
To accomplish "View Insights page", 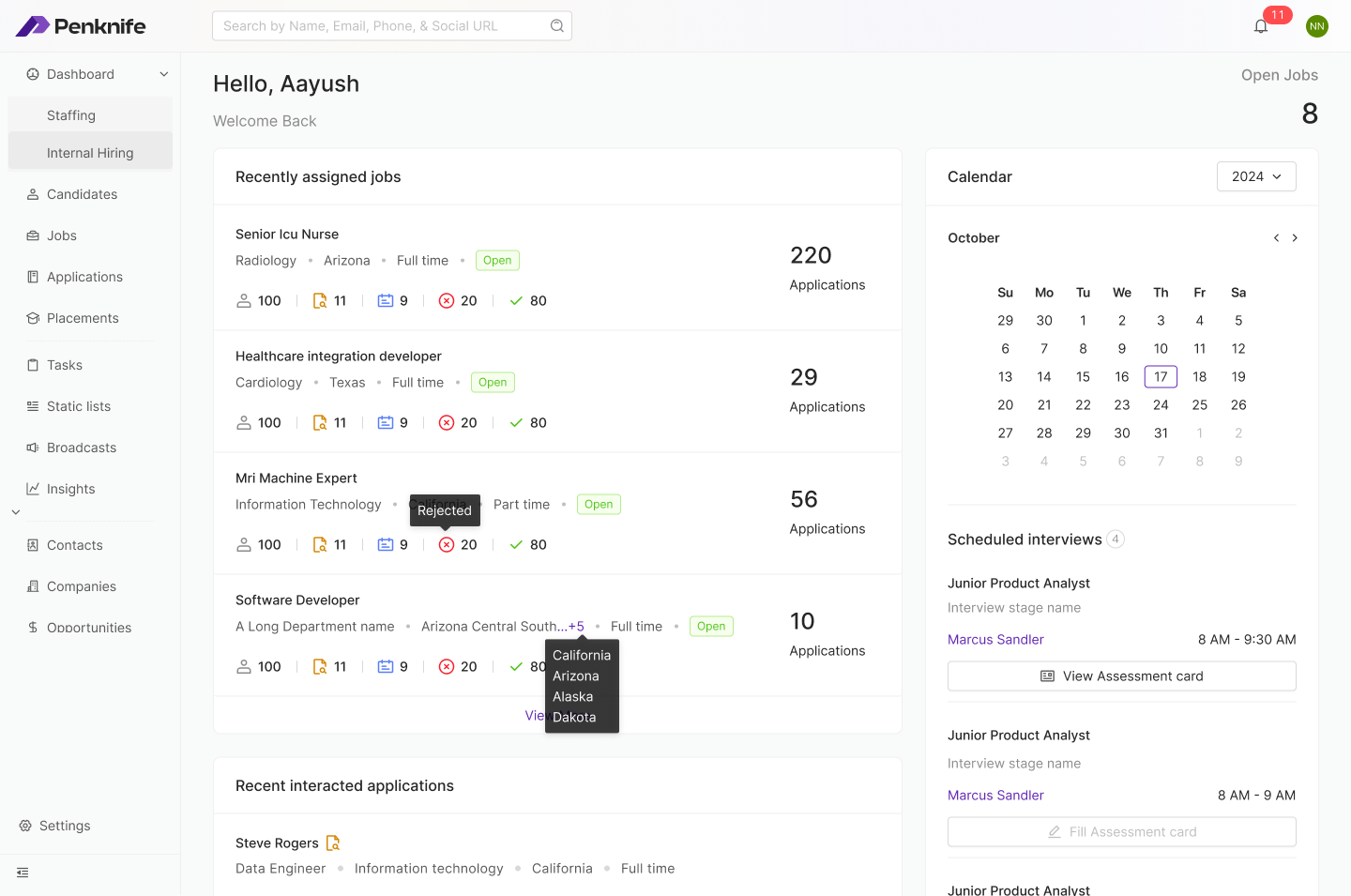I will (x=71, y=489).
